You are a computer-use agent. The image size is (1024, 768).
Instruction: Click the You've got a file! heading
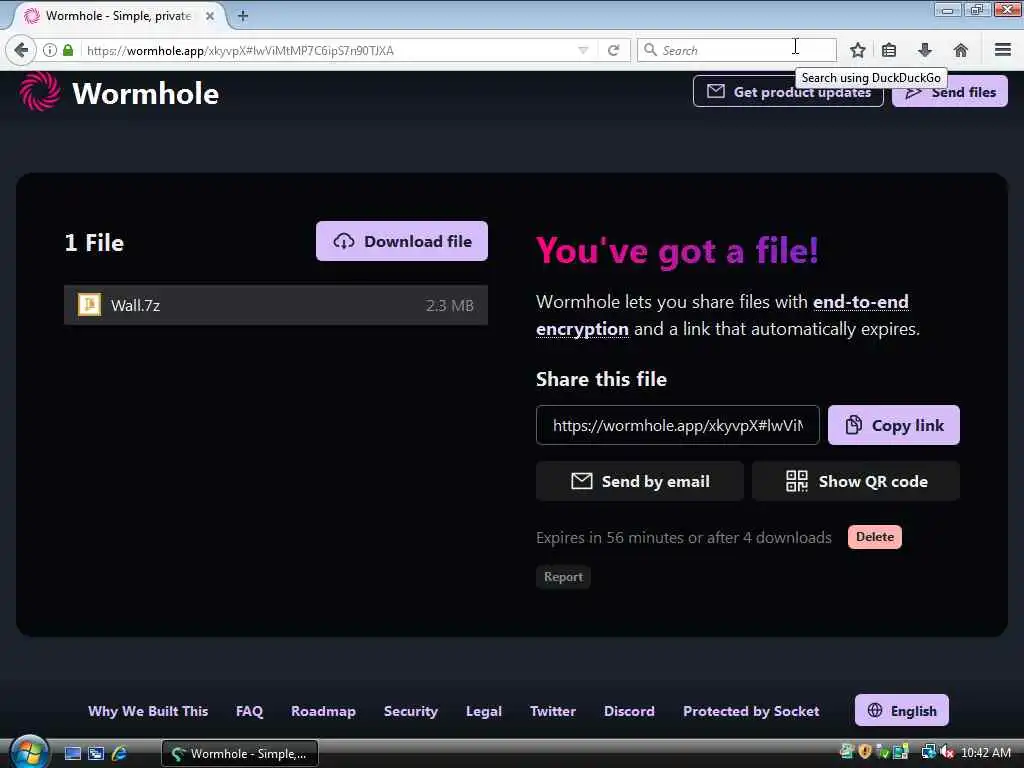pos(677,251)
